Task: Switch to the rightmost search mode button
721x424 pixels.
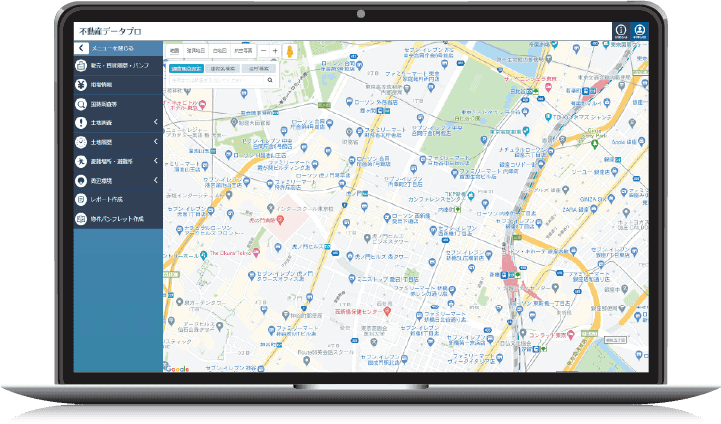Action: [x=257, y=69]
